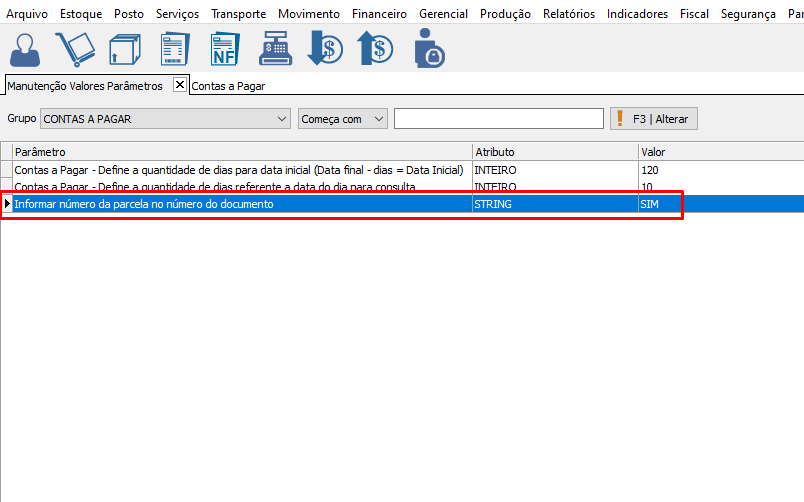
Task: Open the money up-arrow icon
Action: pos(375,48)
